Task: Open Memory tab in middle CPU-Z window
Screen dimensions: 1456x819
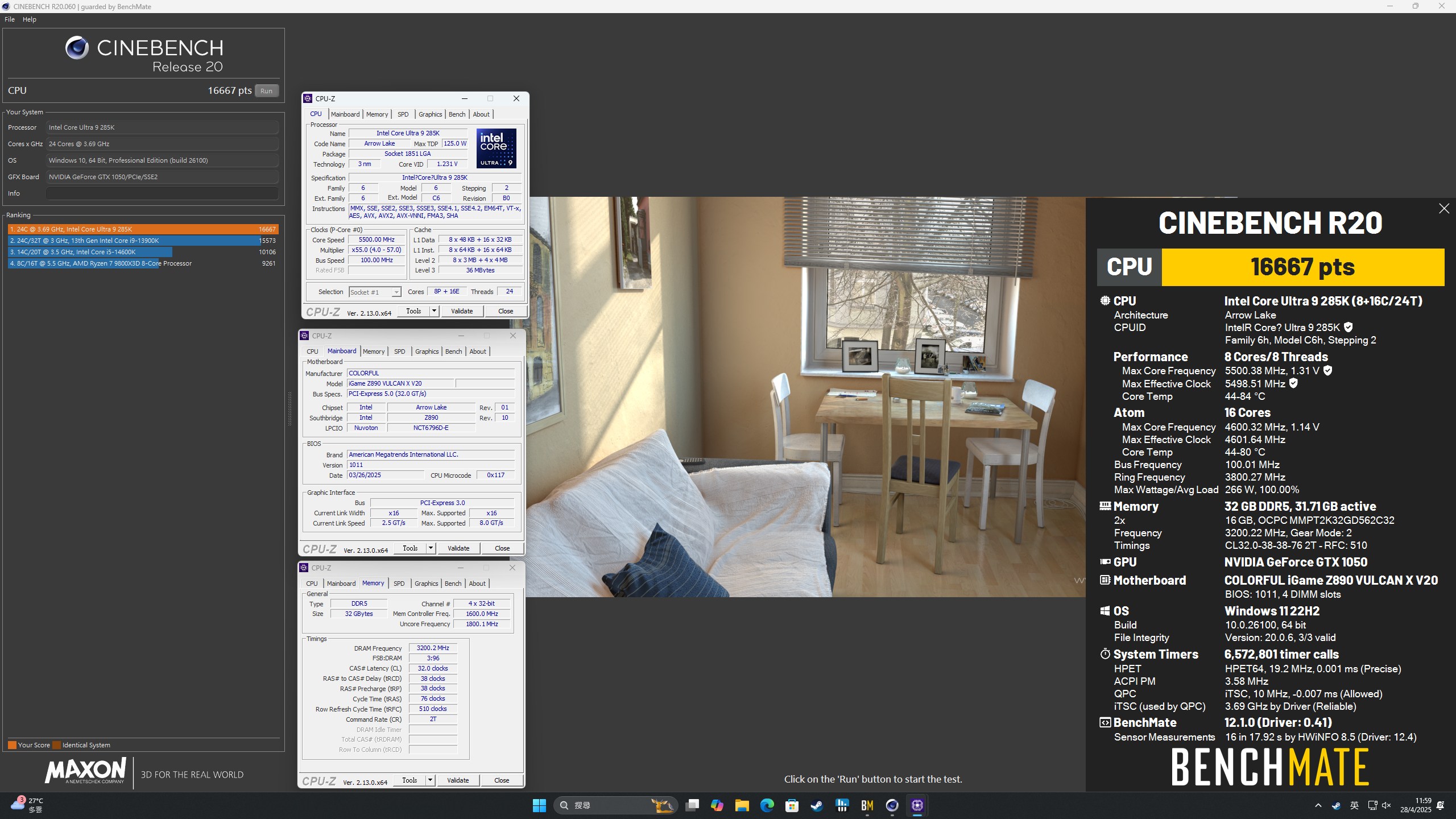Action: (374, 351)
